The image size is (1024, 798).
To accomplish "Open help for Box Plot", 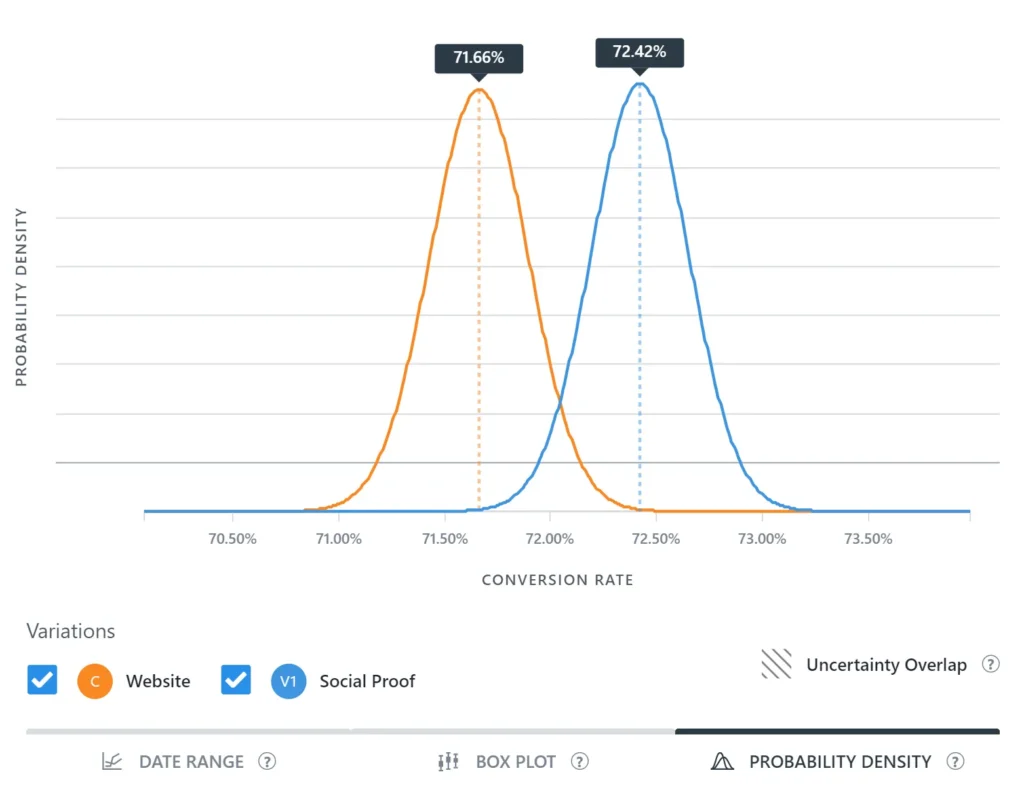I will click(x=581, y=761).
